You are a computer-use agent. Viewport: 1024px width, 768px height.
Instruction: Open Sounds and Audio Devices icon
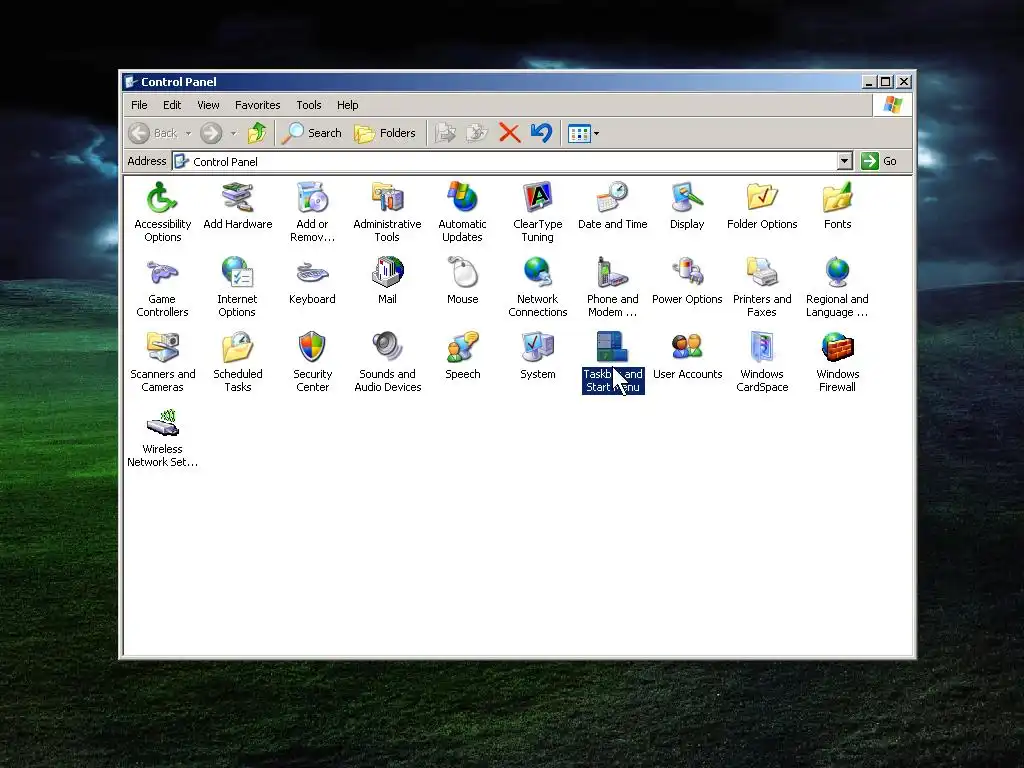tap(387, 347)
